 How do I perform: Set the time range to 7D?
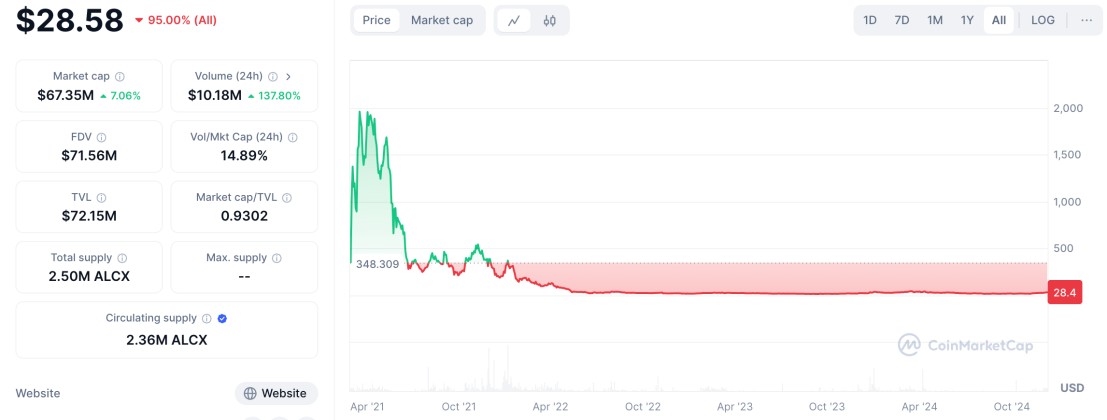click(902, 20)
